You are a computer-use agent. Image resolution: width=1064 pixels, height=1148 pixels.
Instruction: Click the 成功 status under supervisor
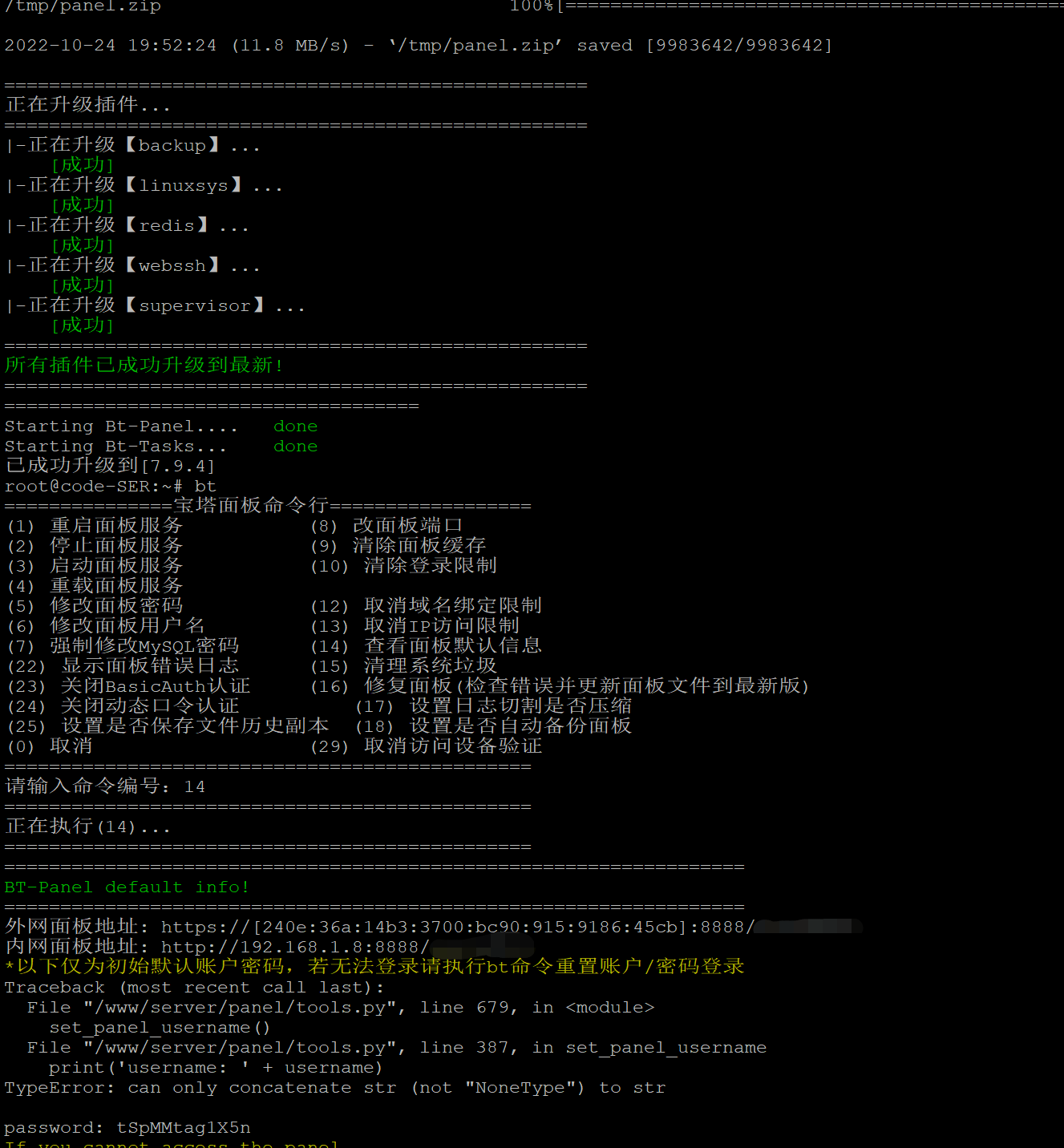(83, 325)
